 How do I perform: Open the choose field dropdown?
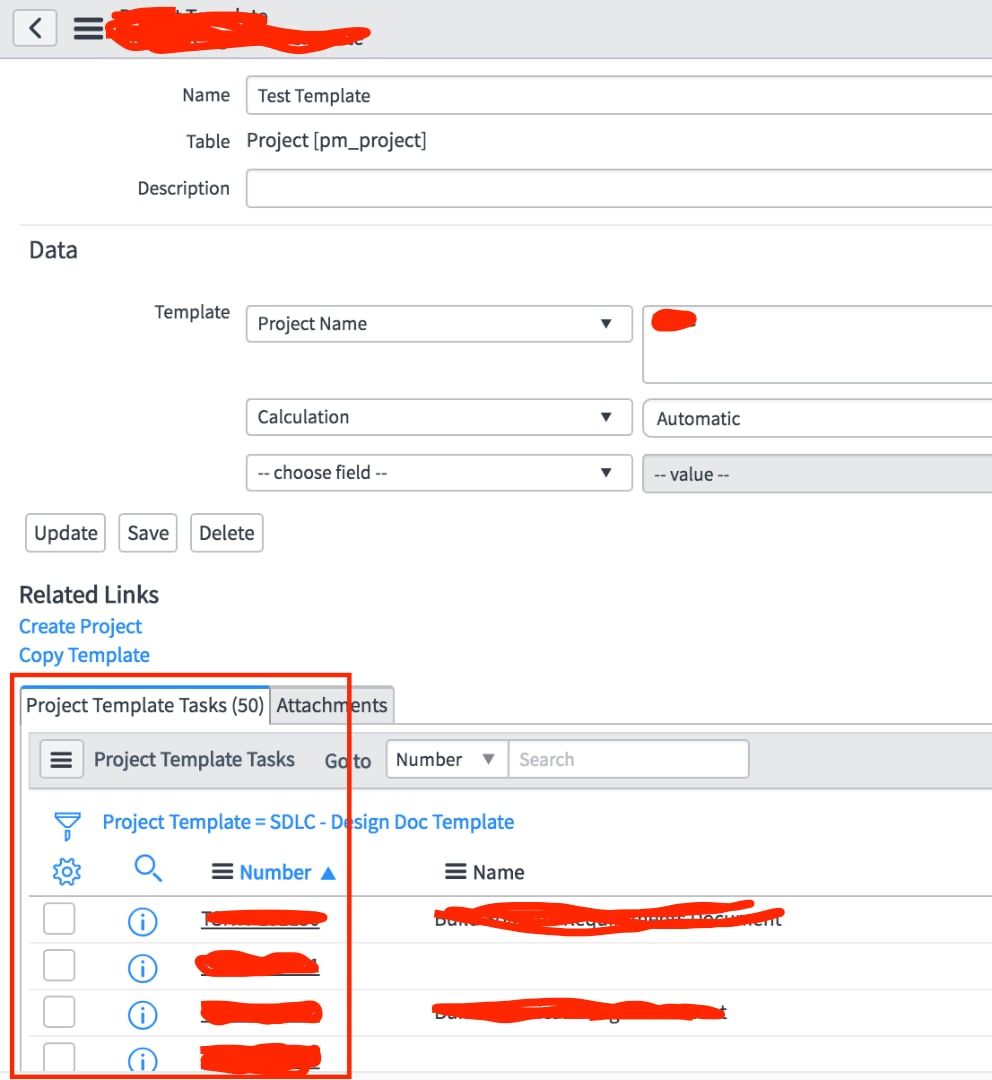(x=438, y=472)
